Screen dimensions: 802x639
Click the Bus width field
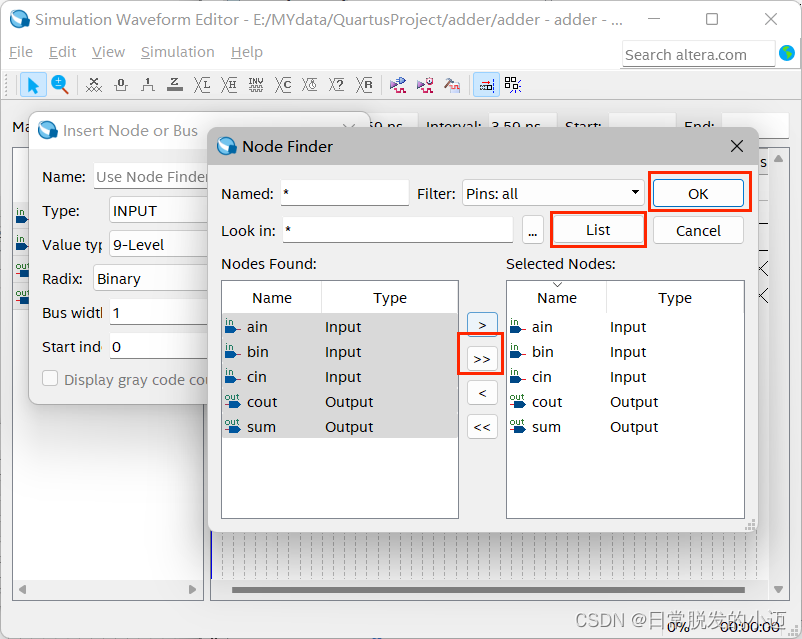click(159, 312)
